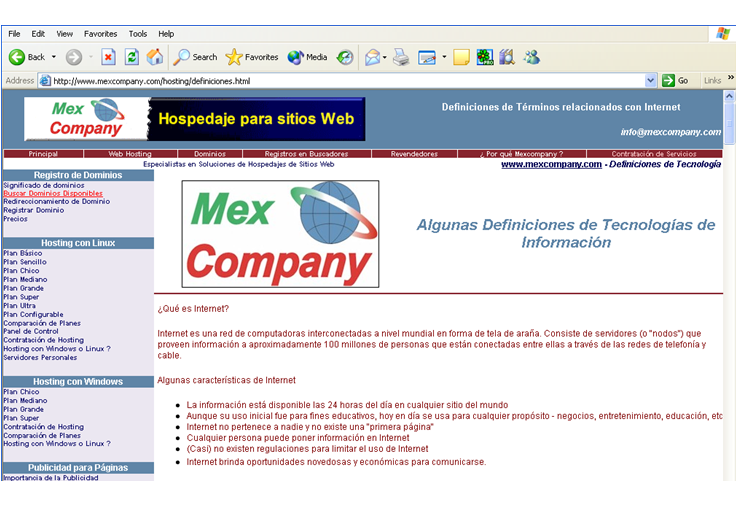Open the Mail icon dropdown arrow
Screen dimensions: 736x508
pos(384,58)
